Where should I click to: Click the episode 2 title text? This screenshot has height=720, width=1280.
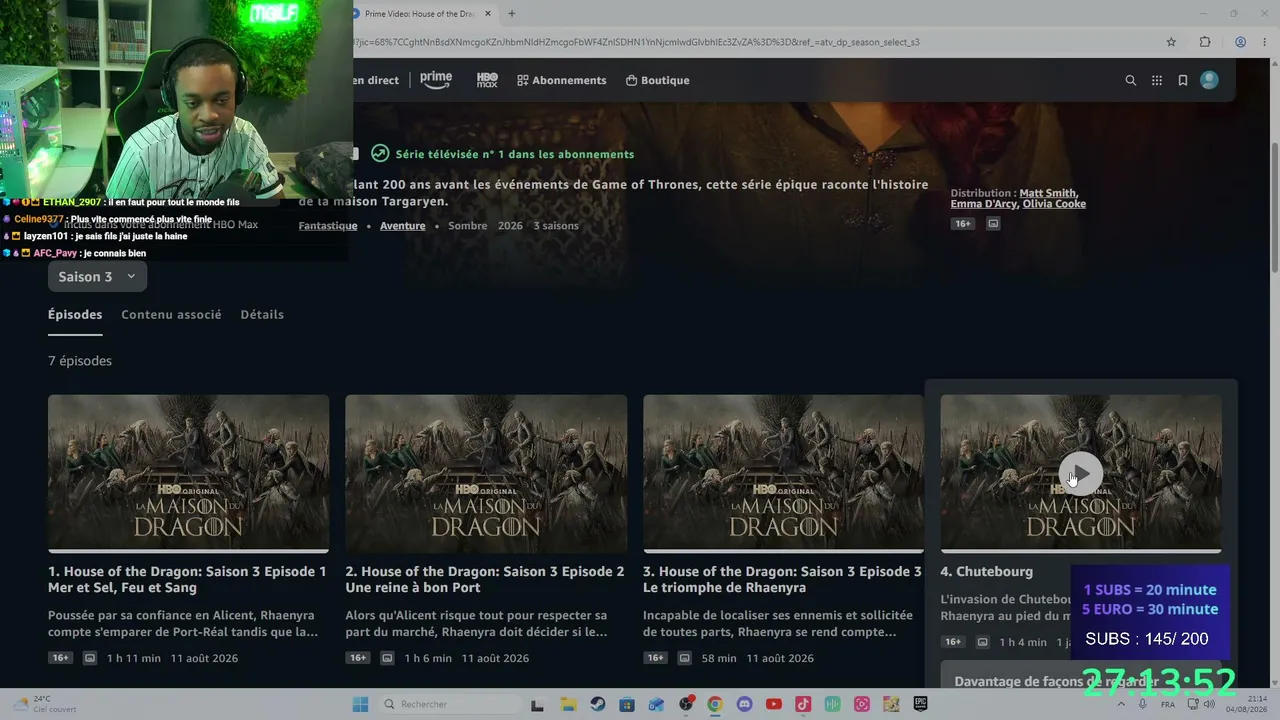coord(485,580)
